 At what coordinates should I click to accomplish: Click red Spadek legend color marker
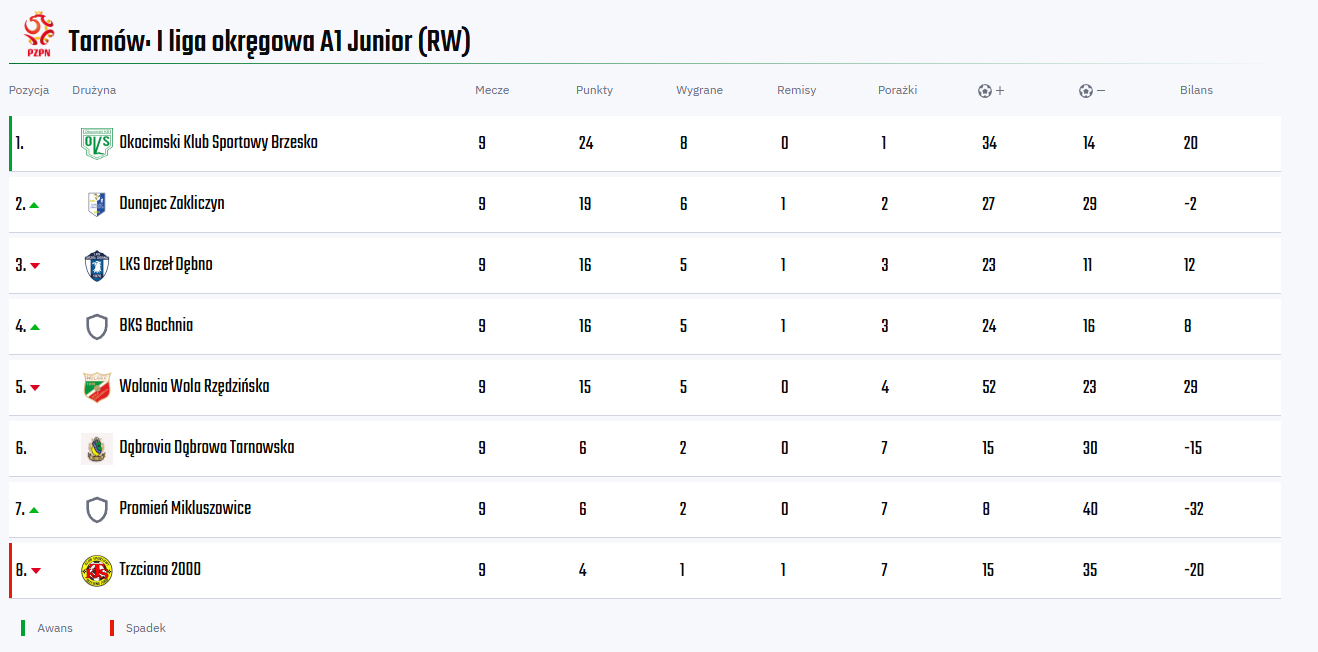tap(112, 628)
